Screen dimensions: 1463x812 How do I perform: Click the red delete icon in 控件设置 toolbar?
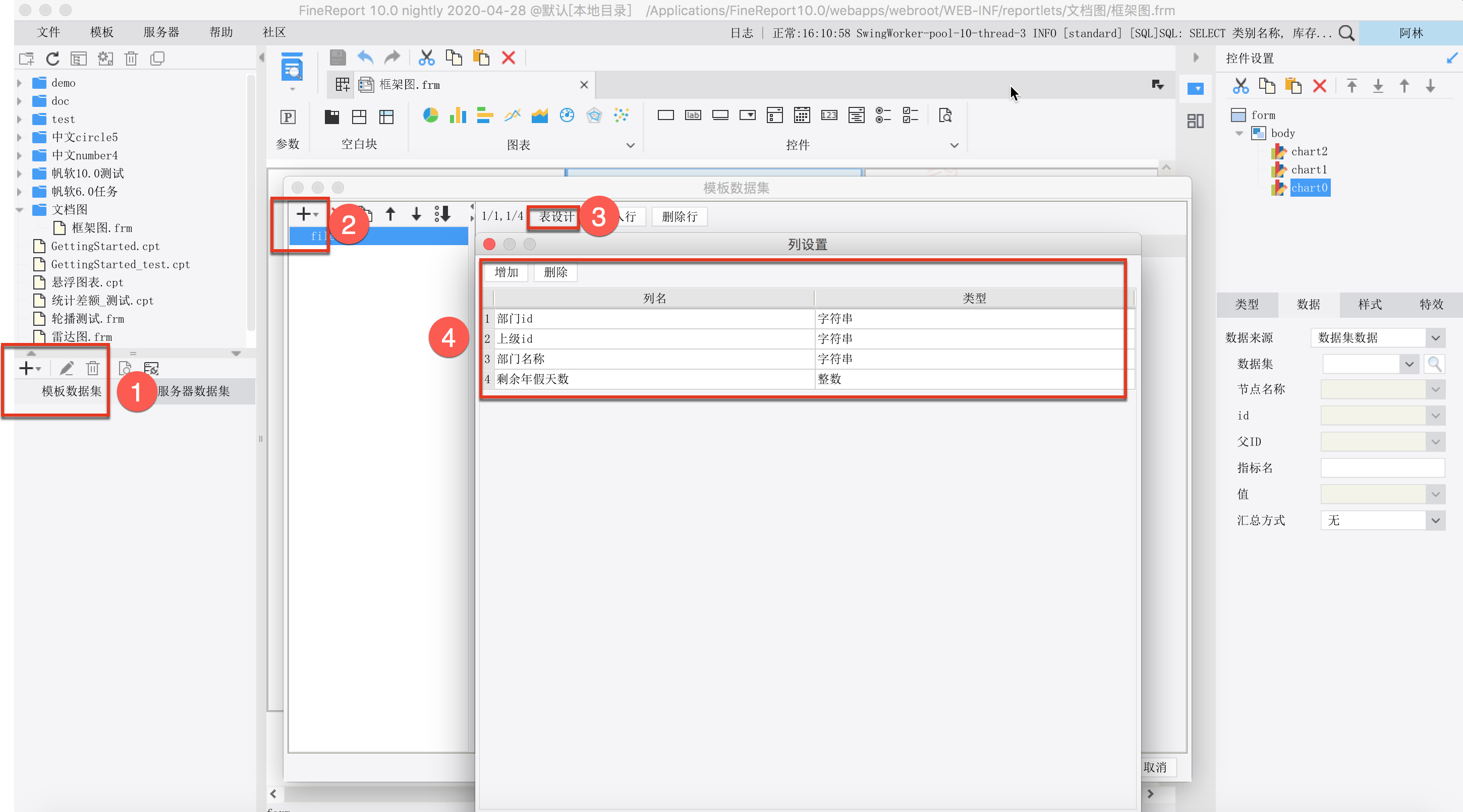click(1319, 86)
